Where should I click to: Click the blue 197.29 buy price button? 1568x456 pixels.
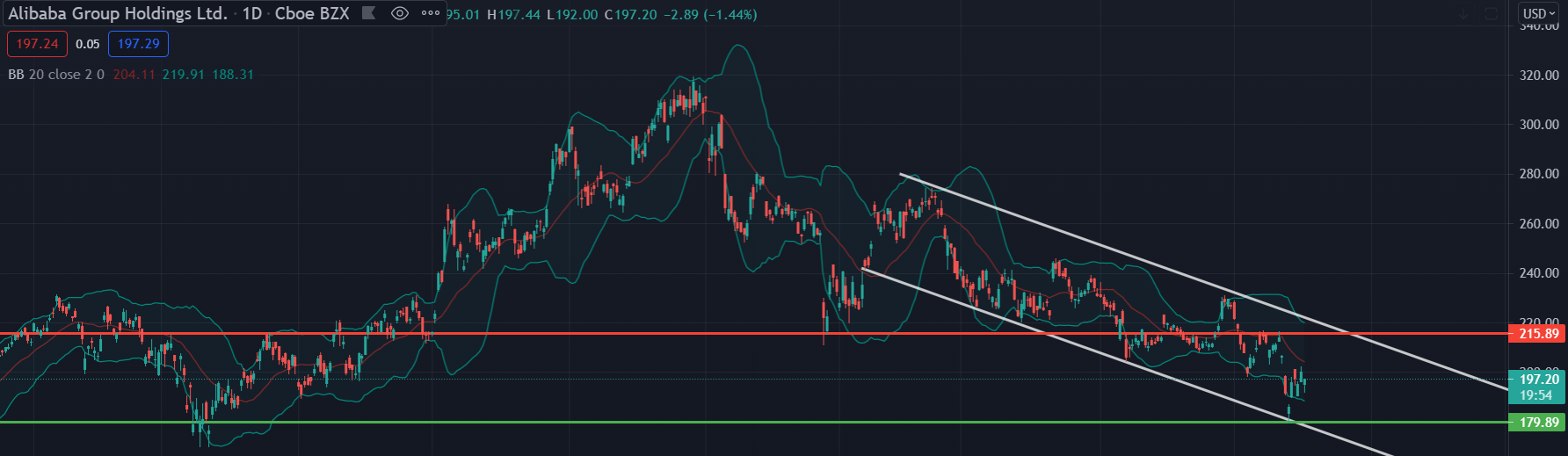pos(138,44)
